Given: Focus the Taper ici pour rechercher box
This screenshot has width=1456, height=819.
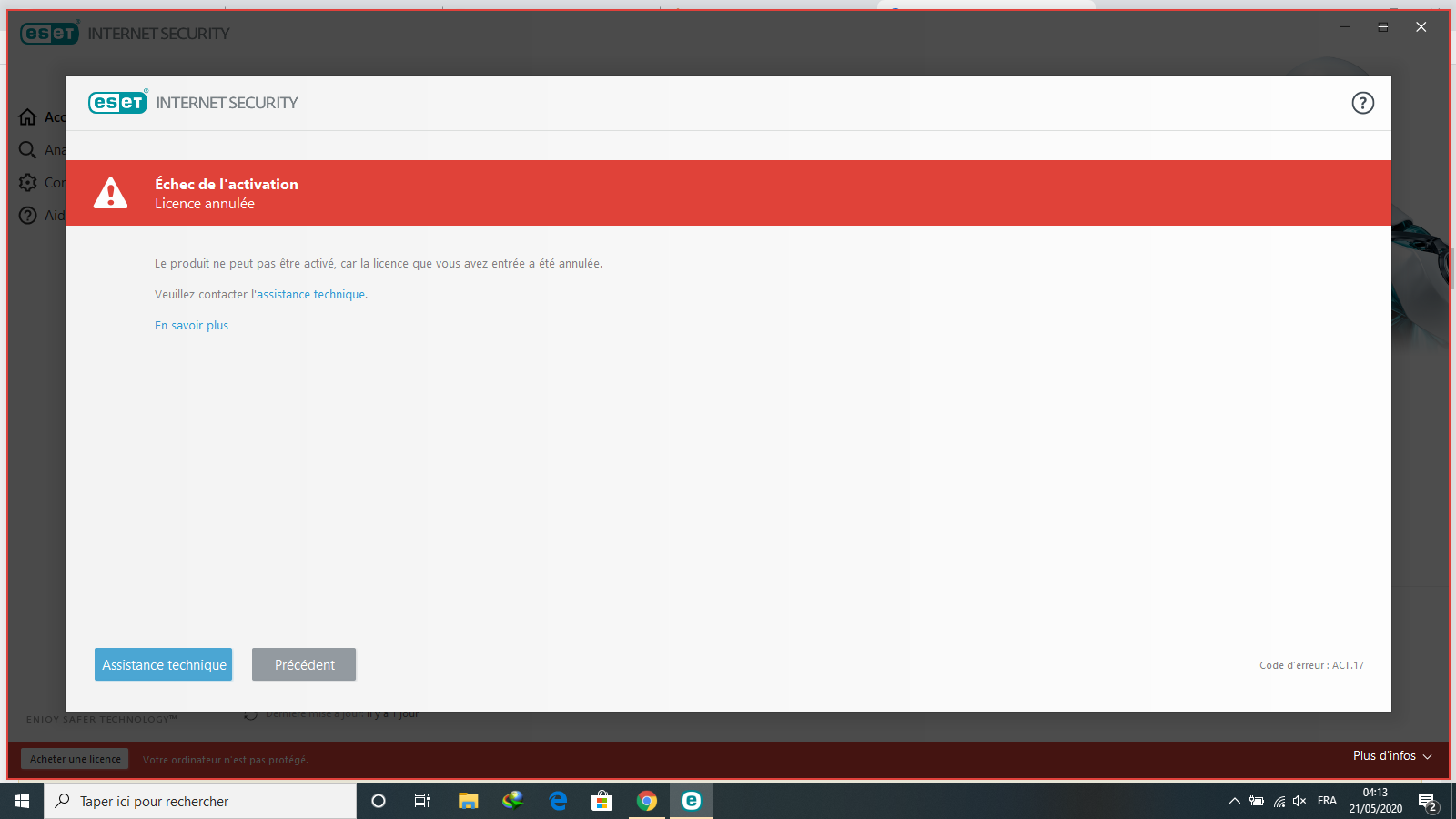Looking at the screenshot, I should [200, 801].
